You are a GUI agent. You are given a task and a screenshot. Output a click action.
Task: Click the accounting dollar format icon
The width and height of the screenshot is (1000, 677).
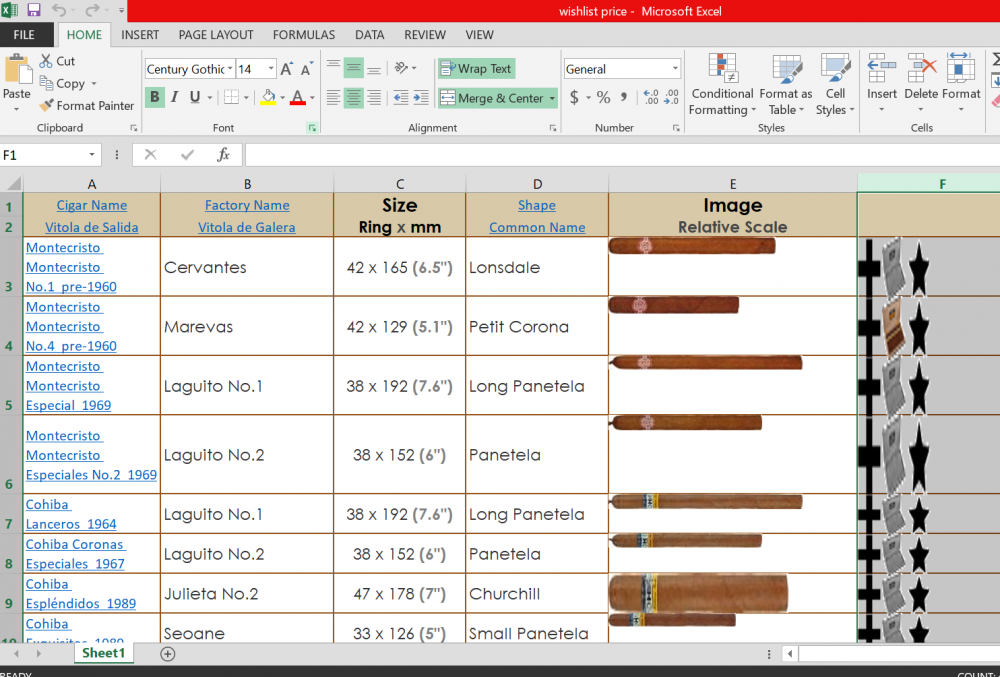pyautogui.click(x=574, y=98)
